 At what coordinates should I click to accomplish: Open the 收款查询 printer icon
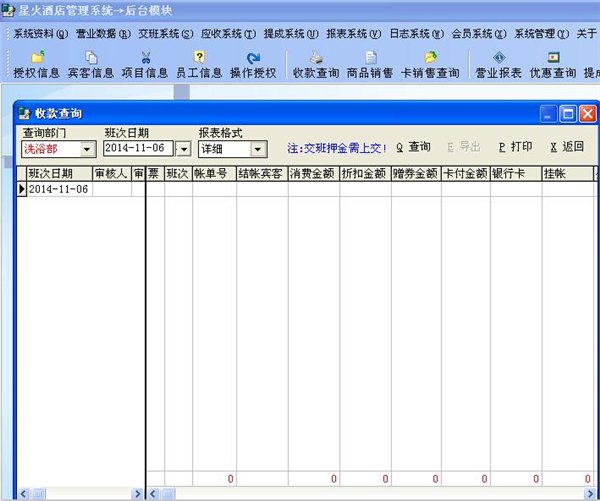click(x=316, y=58)
